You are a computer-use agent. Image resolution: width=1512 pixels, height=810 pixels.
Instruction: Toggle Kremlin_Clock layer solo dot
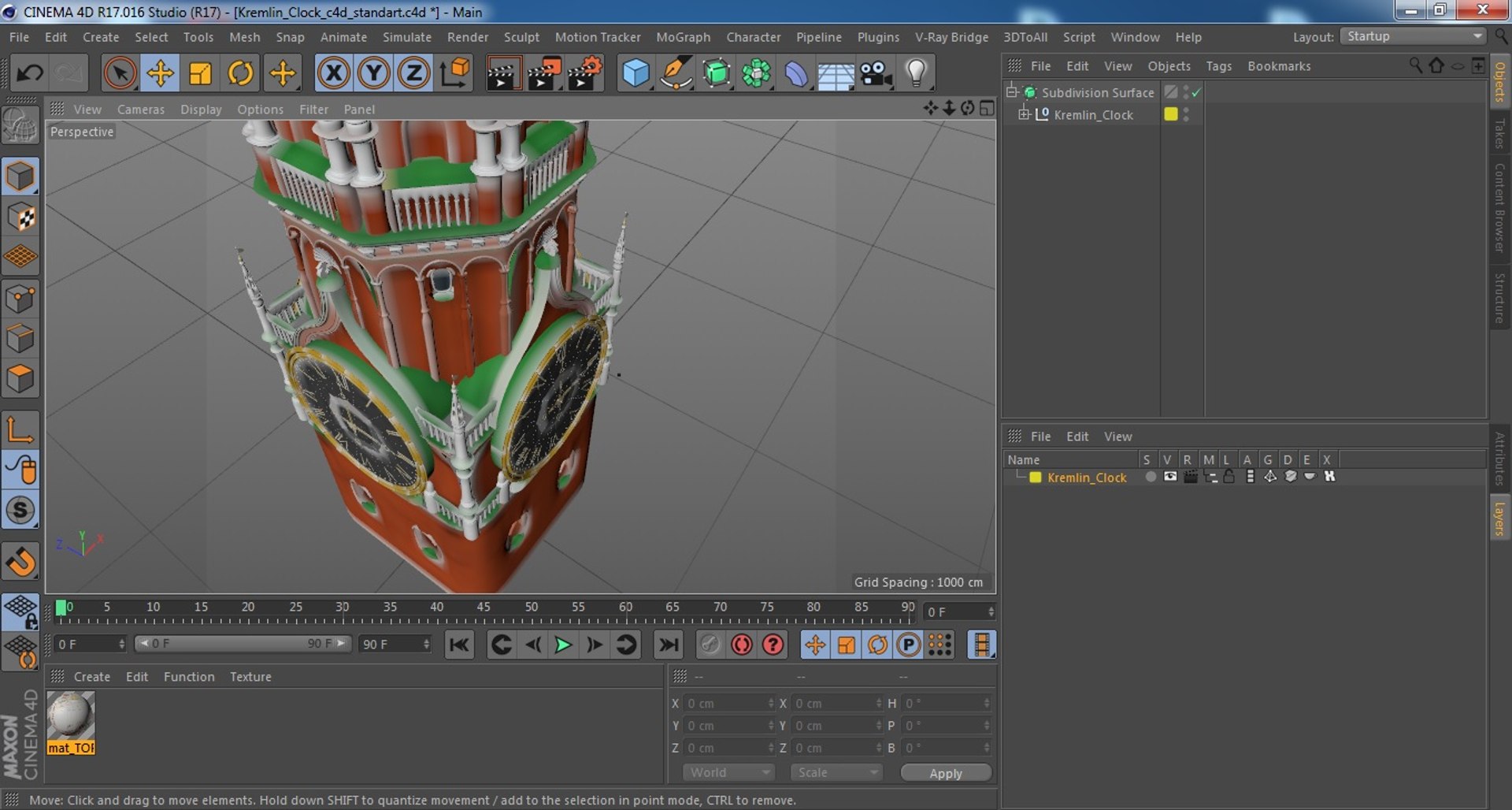point(1151,477)
